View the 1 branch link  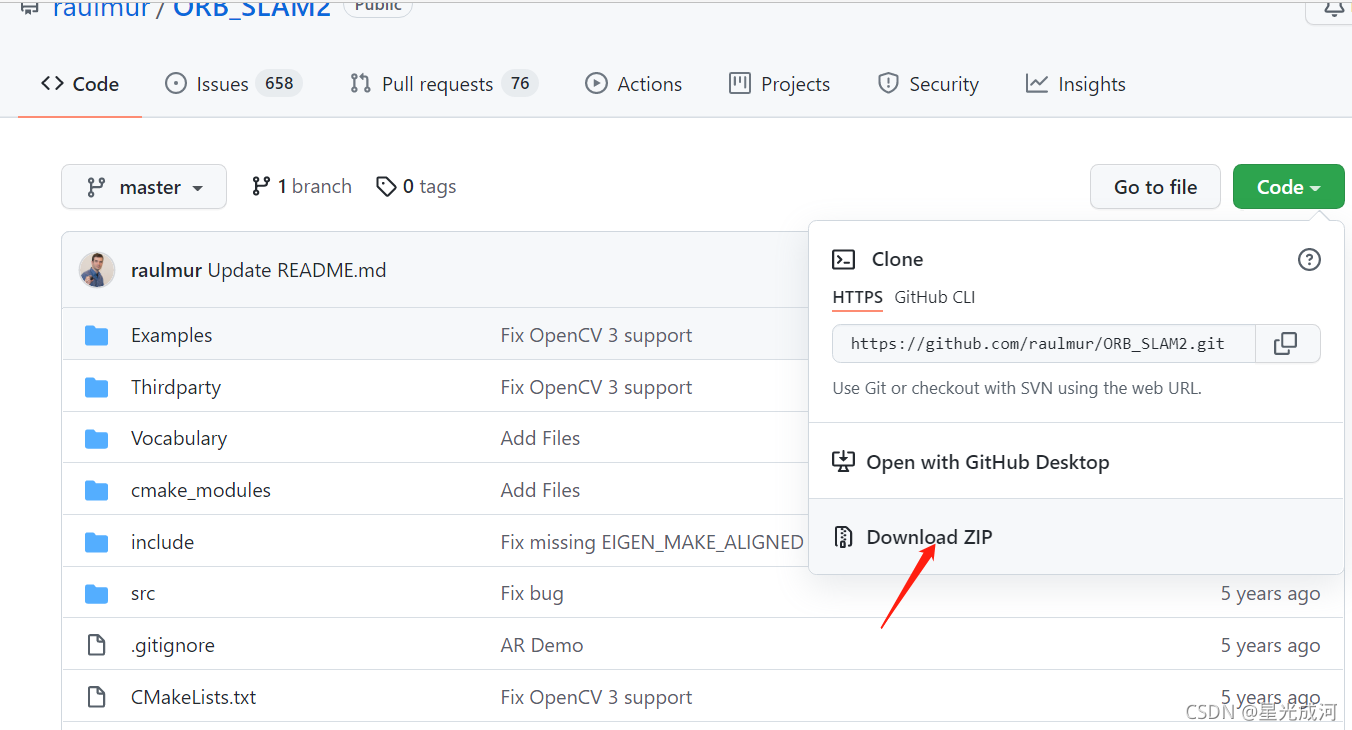pyautogui.click(x=302, y=186)
